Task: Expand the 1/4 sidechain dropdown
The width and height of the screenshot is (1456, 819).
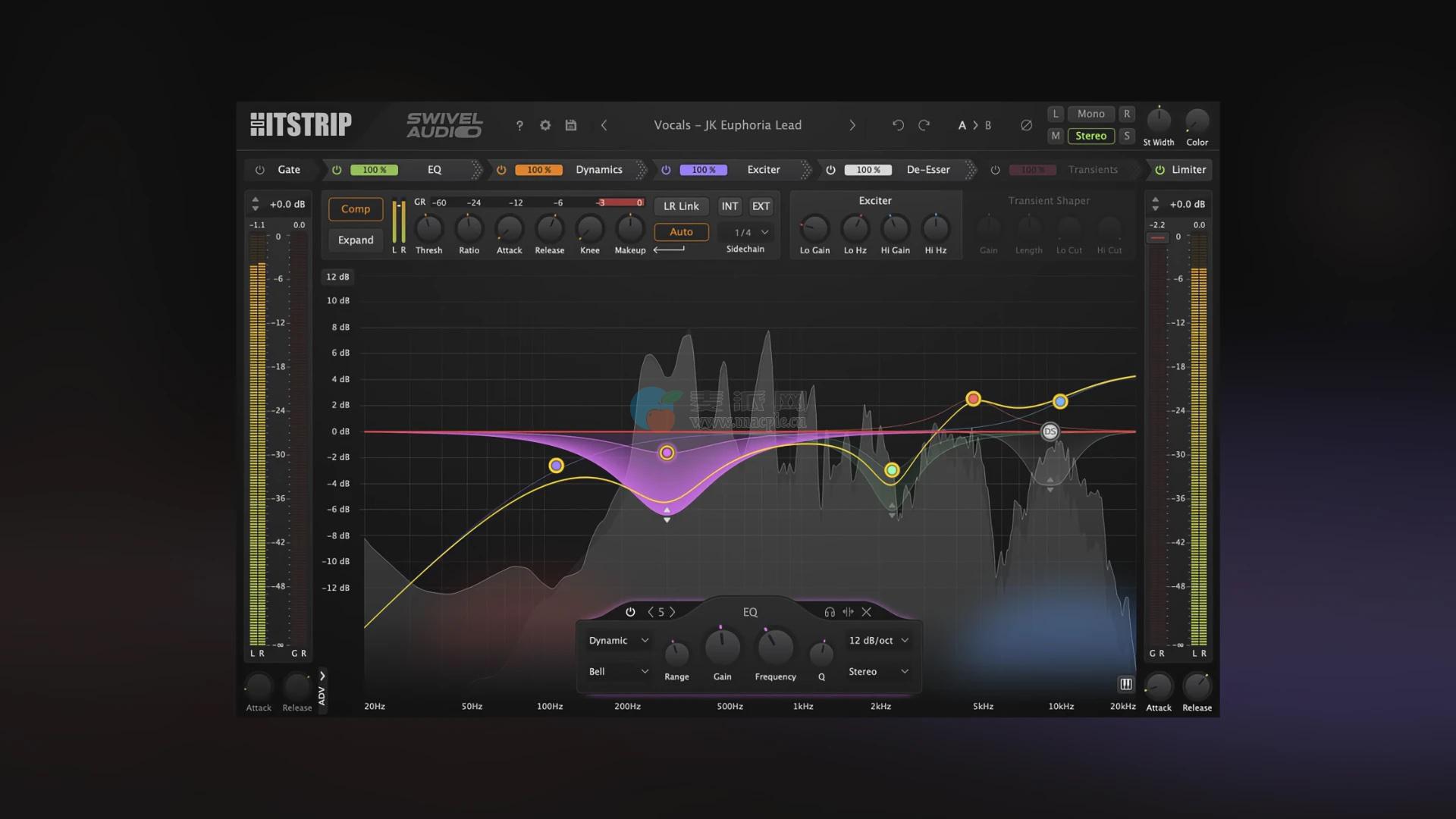Action: click(751, 233)
